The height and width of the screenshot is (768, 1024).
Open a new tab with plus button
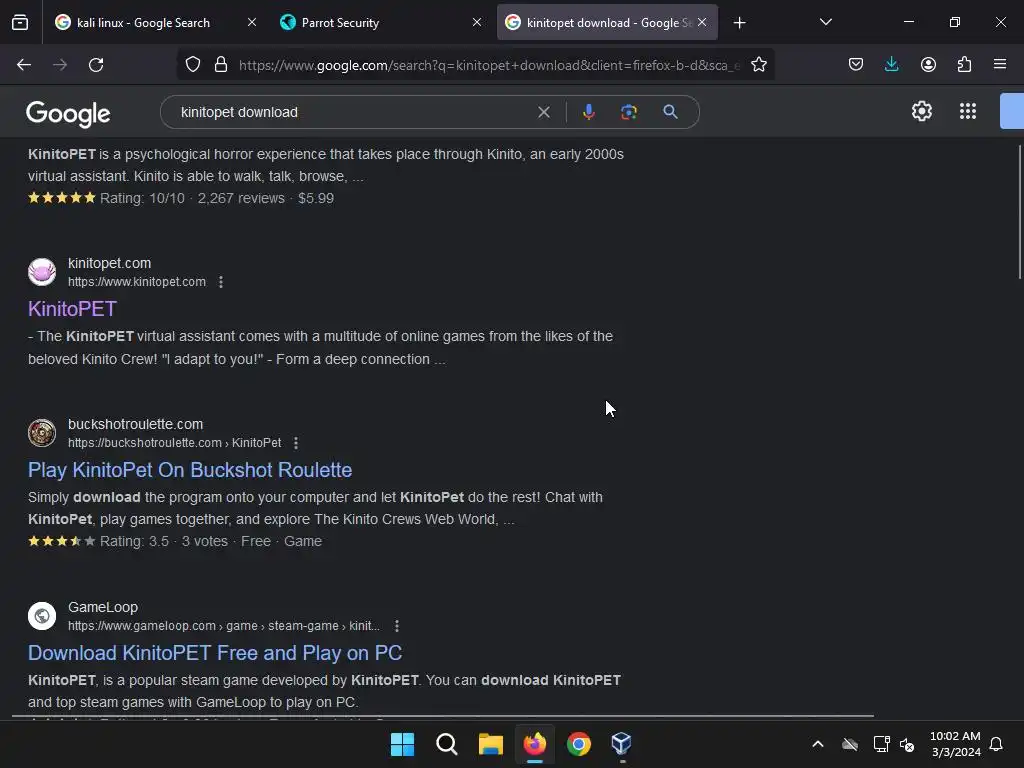pyautogui.click(x=739, y=23)
